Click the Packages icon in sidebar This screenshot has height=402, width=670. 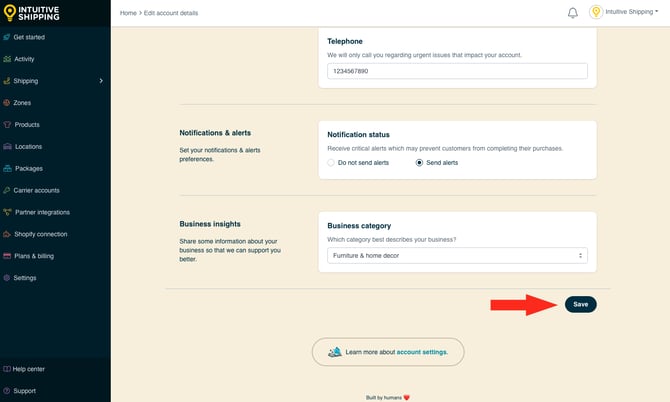tap(7, 168)
